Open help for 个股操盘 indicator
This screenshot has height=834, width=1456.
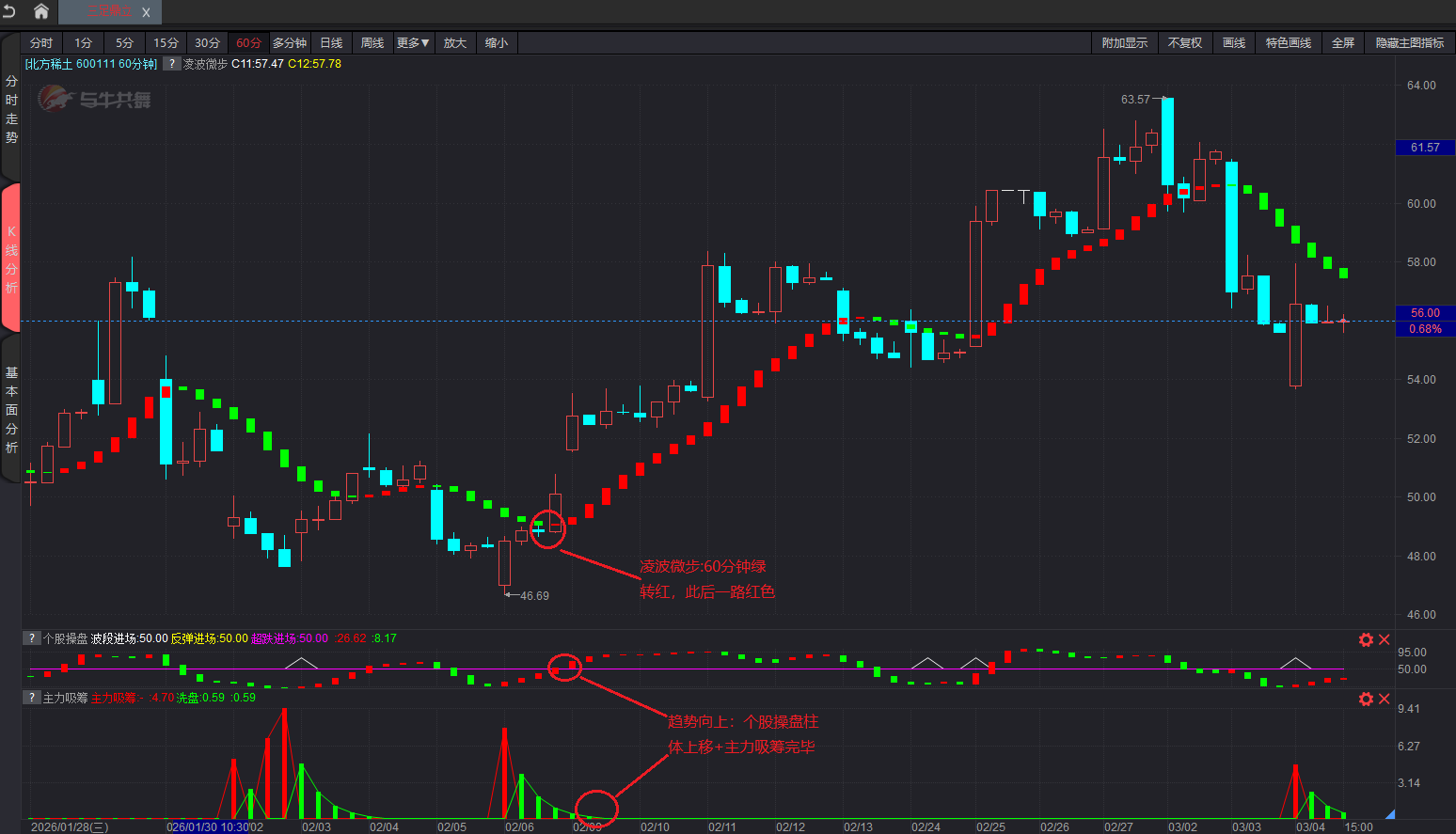(32, 638)
